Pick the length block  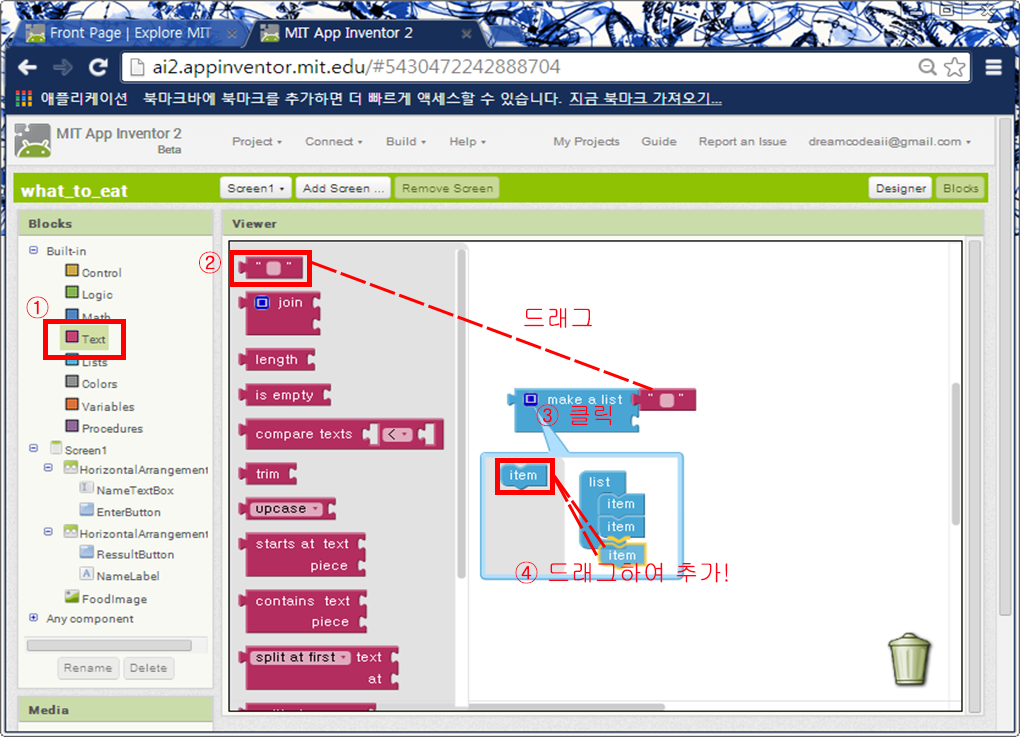click(x=277, y=360)
